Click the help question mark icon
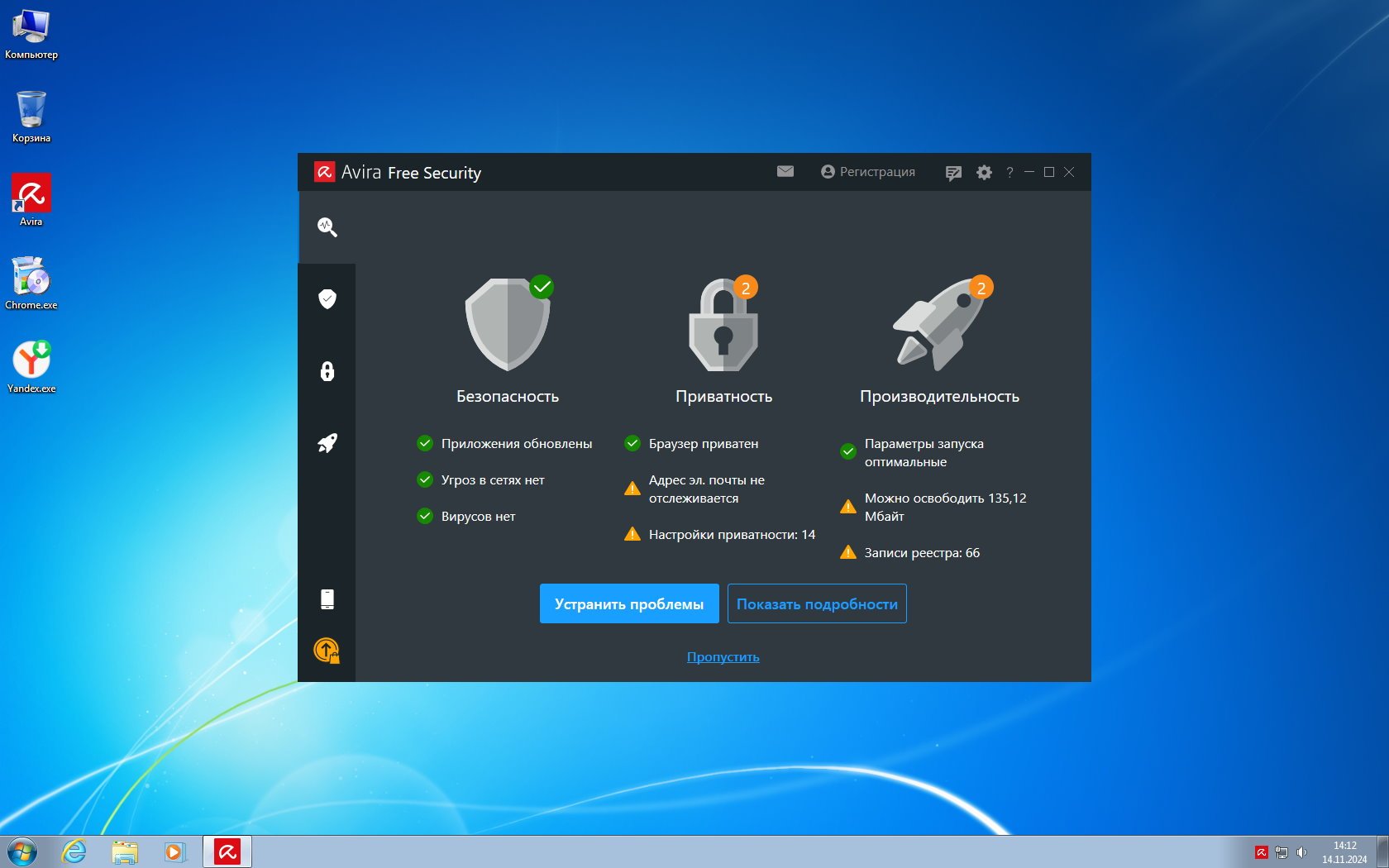This screenshot has height=868, width=1389. pyautogui.click(x=1010, y=173)
